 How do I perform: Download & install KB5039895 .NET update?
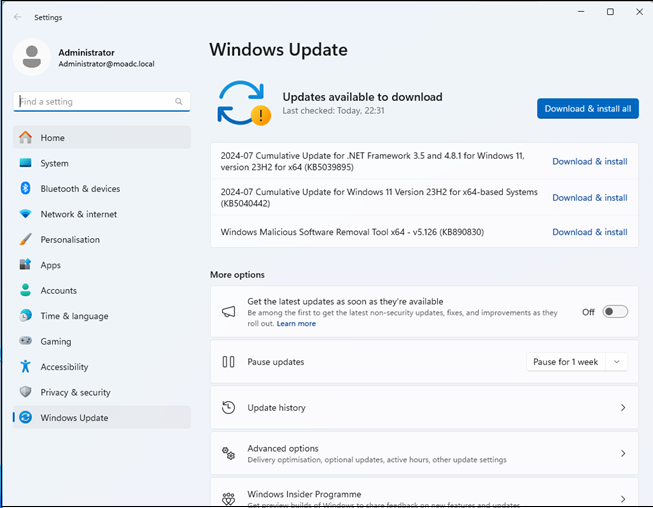[x=590, y=161]
